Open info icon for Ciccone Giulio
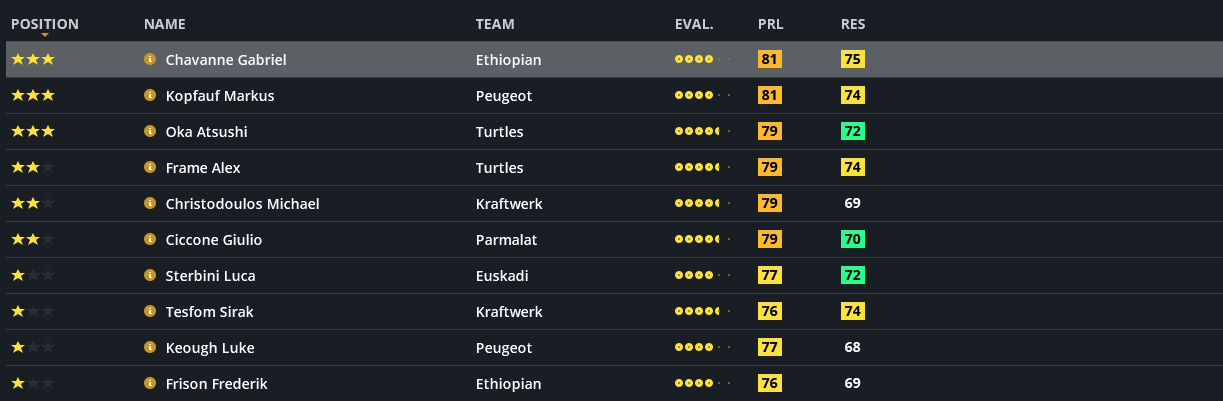The image size is (1223, 401). 150,240
